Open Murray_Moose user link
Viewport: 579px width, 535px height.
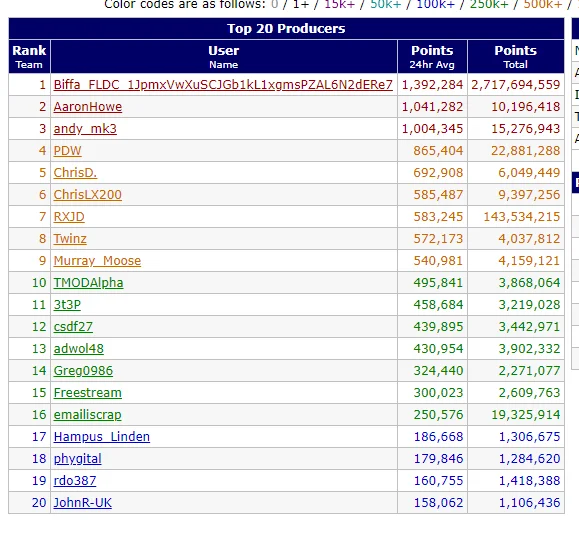tap(97, 261)
